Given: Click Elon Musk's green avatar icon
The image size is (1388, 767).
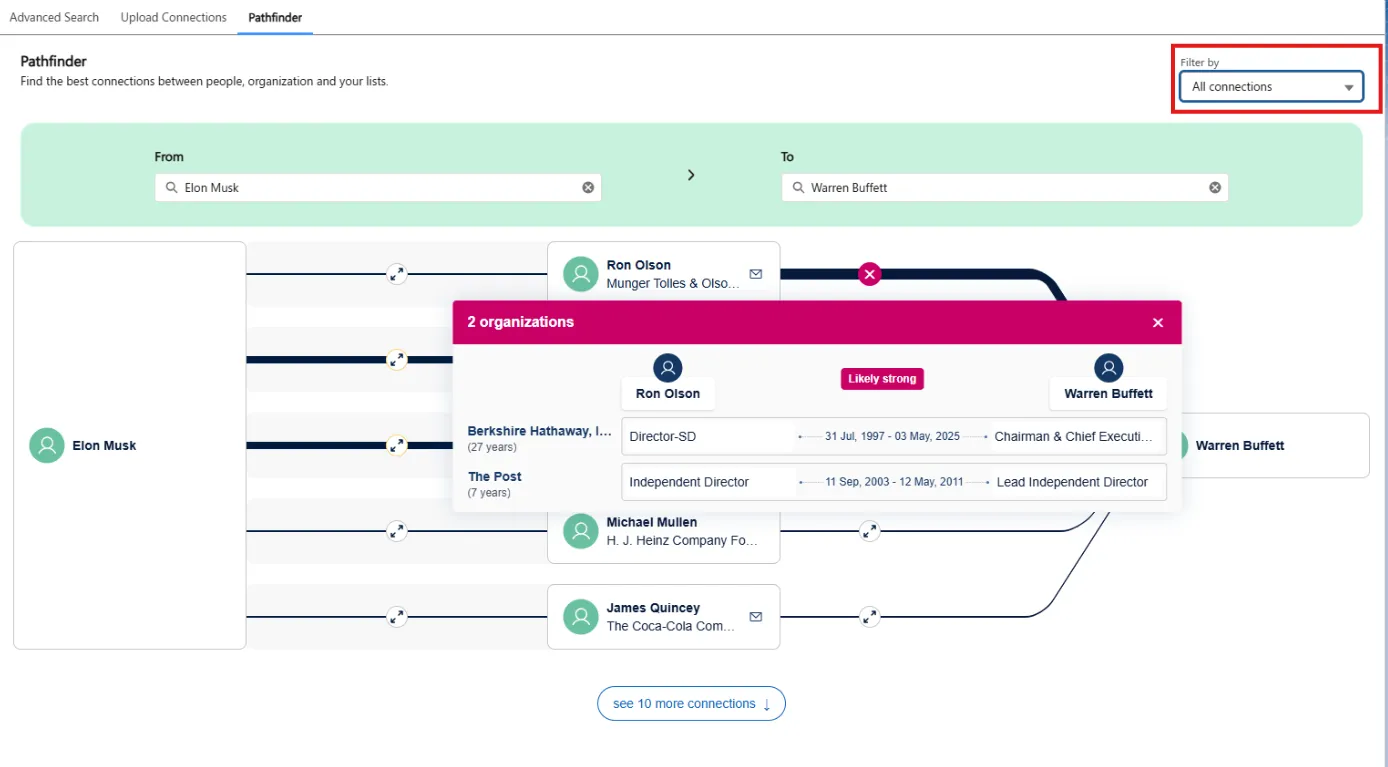Looking at the screenshot, I should point(47,446).
